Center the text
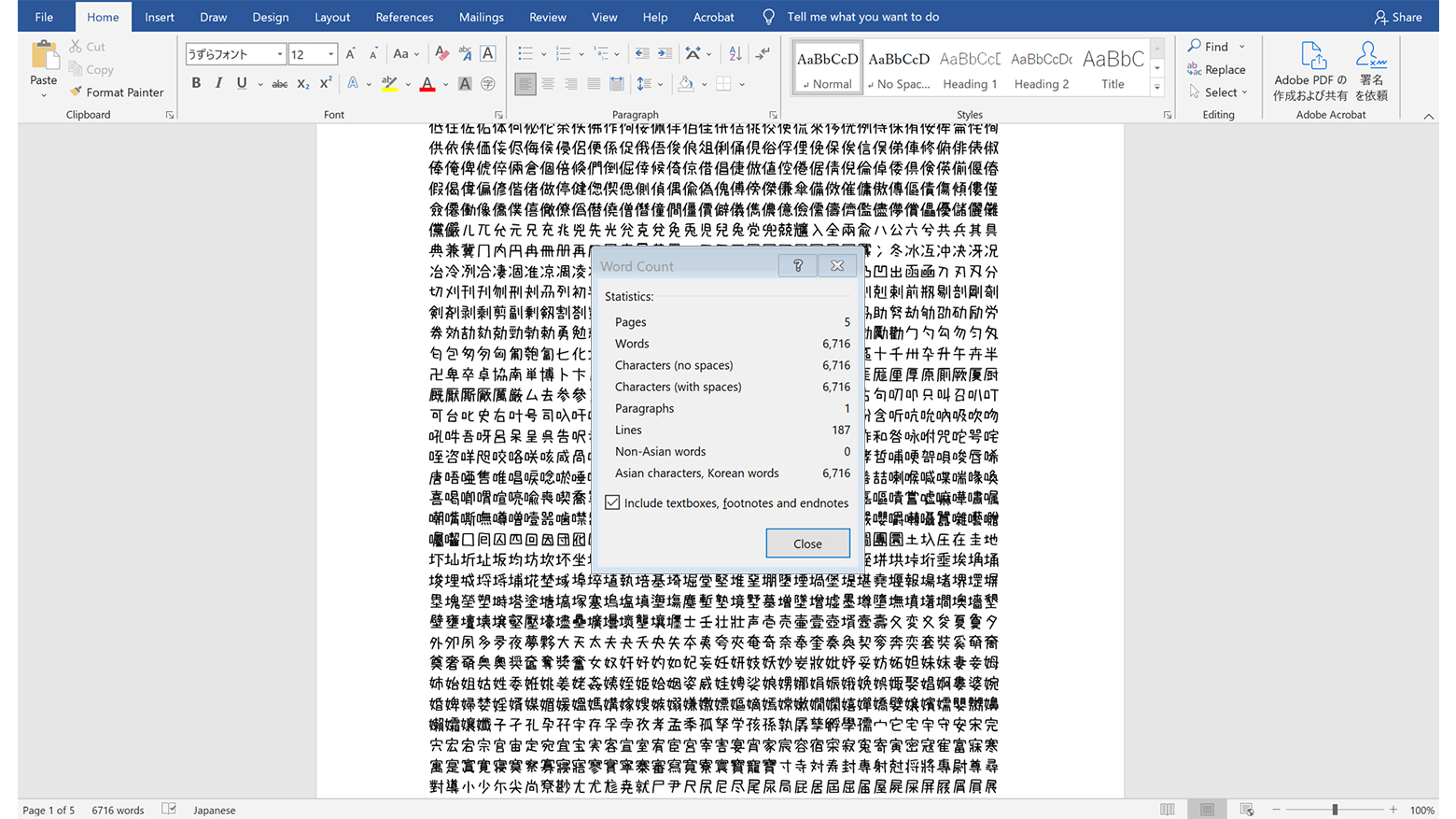Viewport: 1456px width, 819px height. coord(548,83)
